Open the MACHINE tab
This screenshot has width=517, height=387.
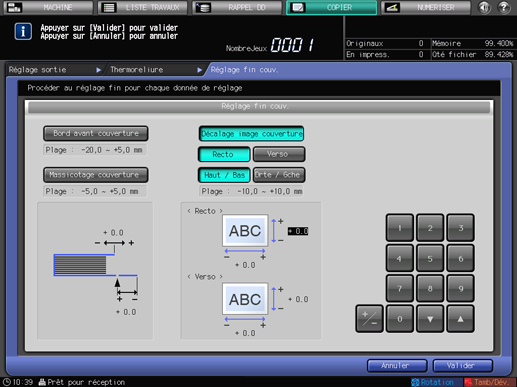coord(48,7)
